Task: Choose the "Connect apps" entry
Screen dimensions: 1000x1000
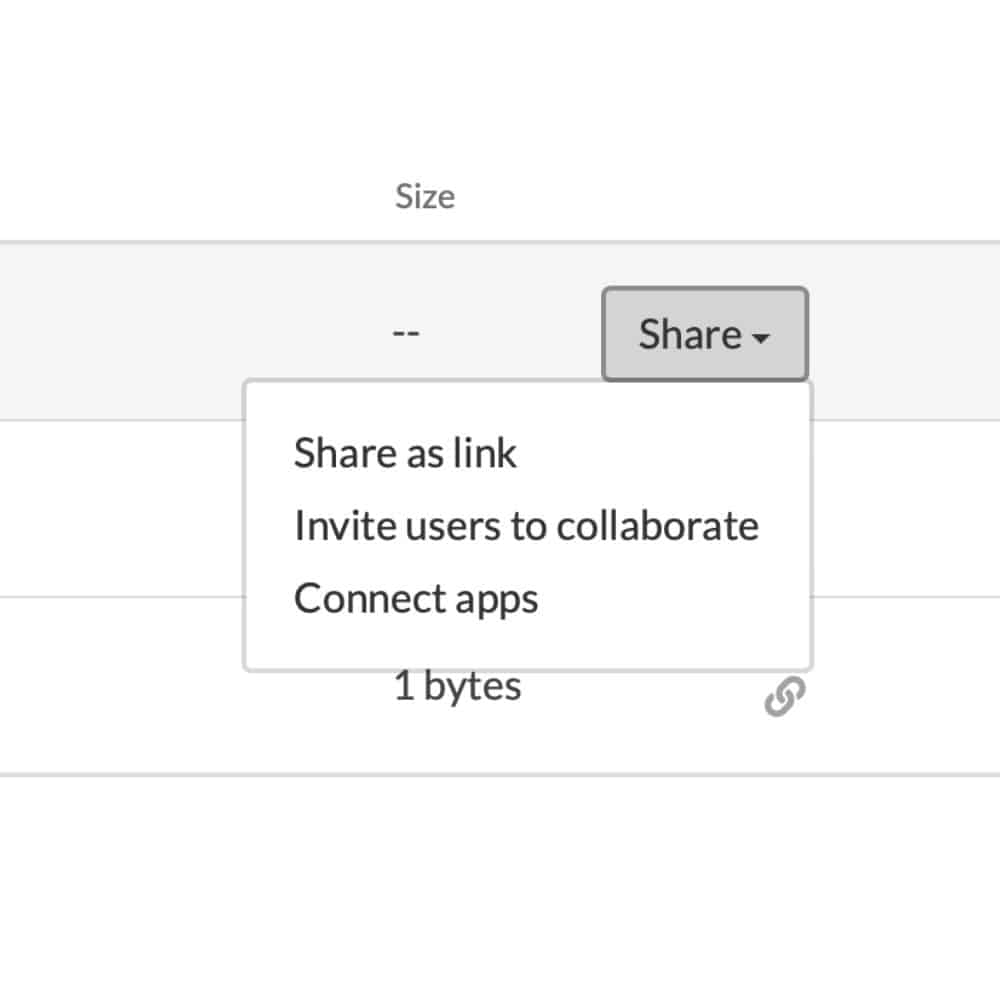Action: pos(416,599)
